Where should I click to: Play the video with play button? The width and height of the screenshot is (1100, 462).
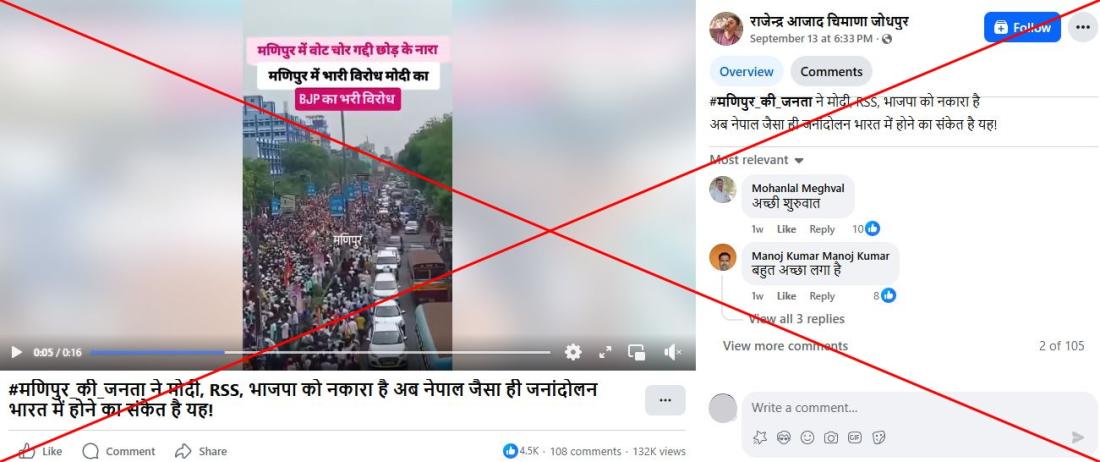(17, 352)
